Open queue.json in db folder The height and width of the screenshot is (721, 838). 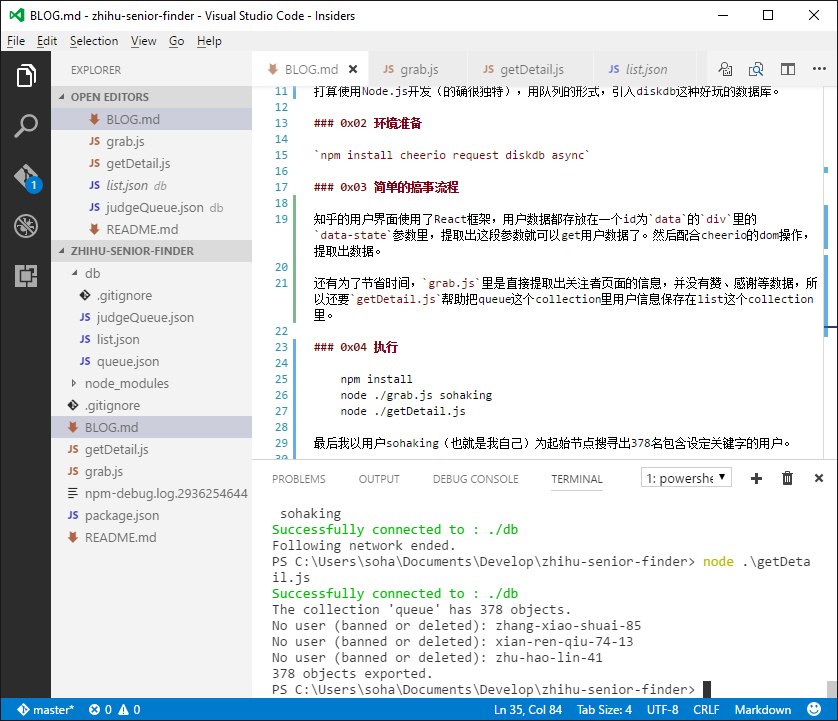point(152,361)
